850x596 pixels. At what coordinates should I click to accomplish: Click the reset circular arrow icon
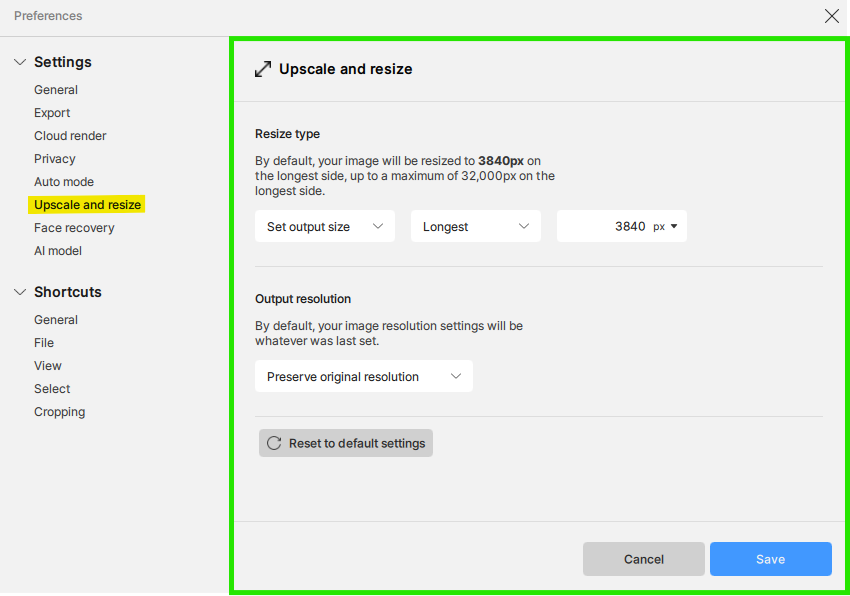click(x=274, y=443)
